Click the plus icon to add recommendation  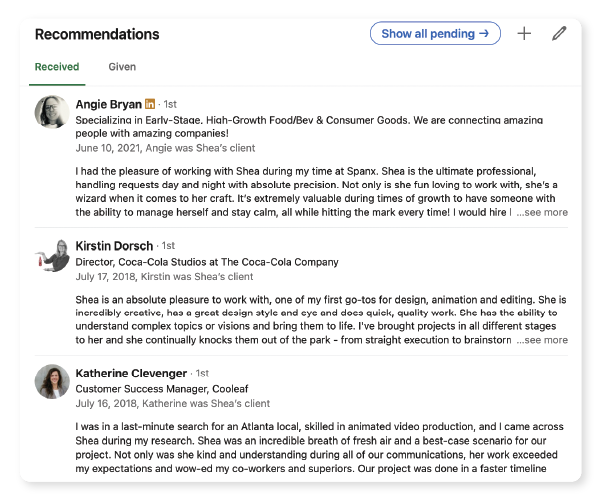524,34
